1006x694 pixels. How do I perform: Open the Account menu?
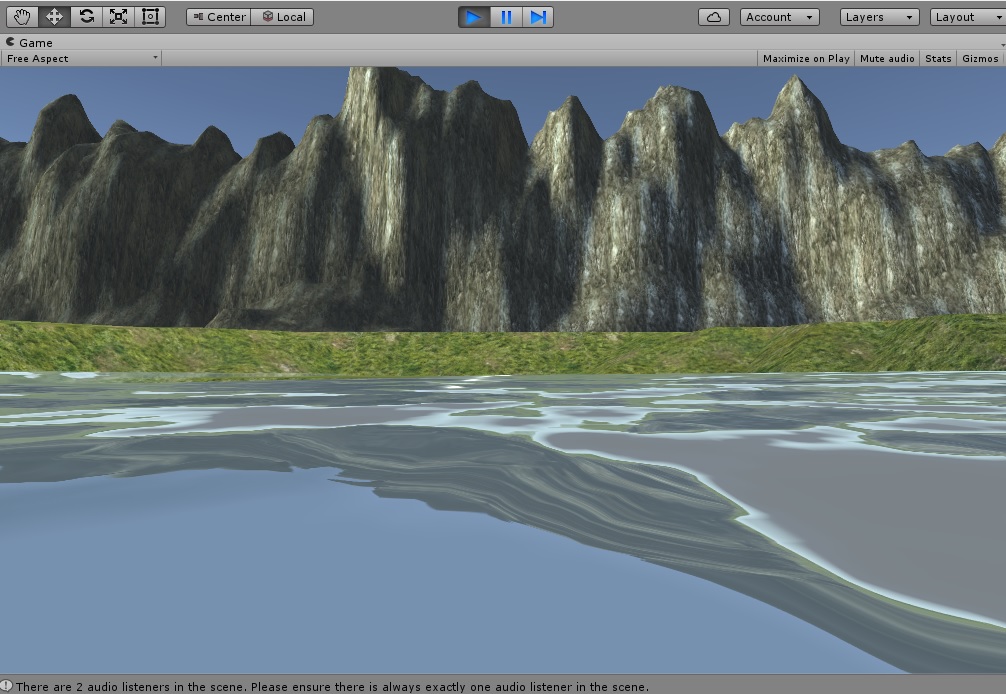(x=779, y=16)
